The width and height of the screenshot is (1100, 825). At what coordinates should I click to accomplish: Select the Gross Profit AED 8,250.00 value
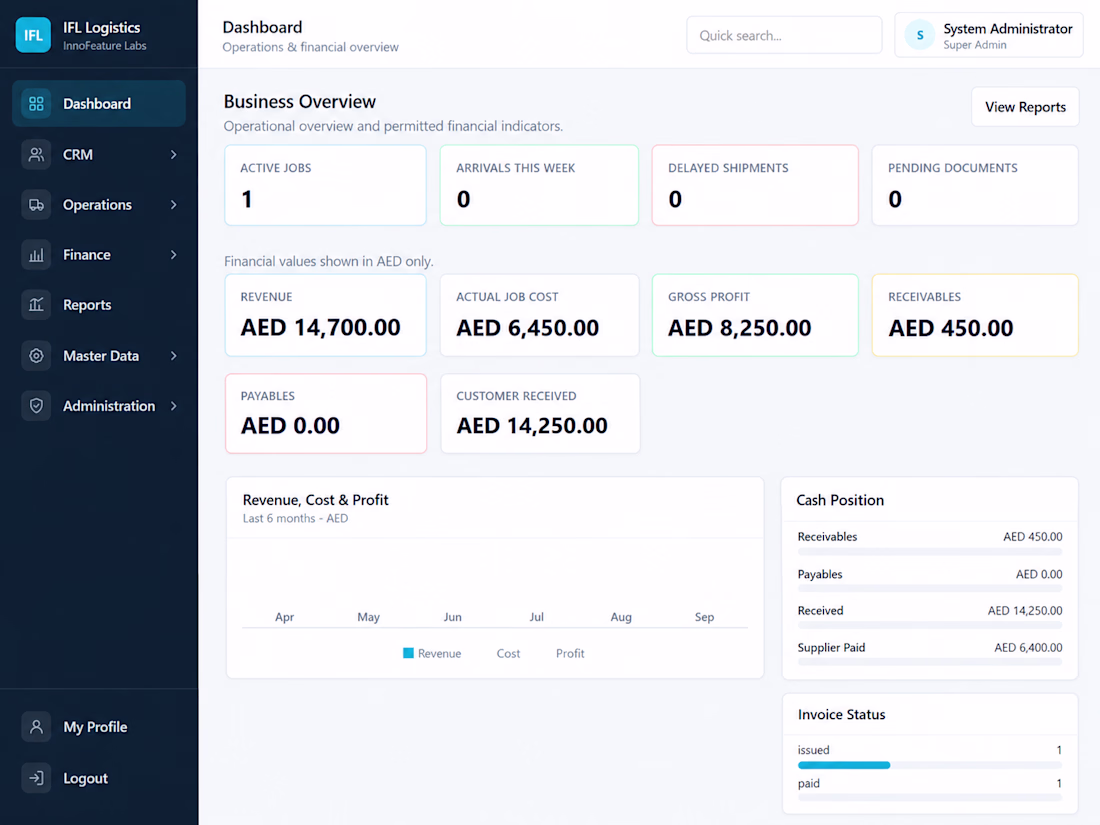tap(739, 328)
